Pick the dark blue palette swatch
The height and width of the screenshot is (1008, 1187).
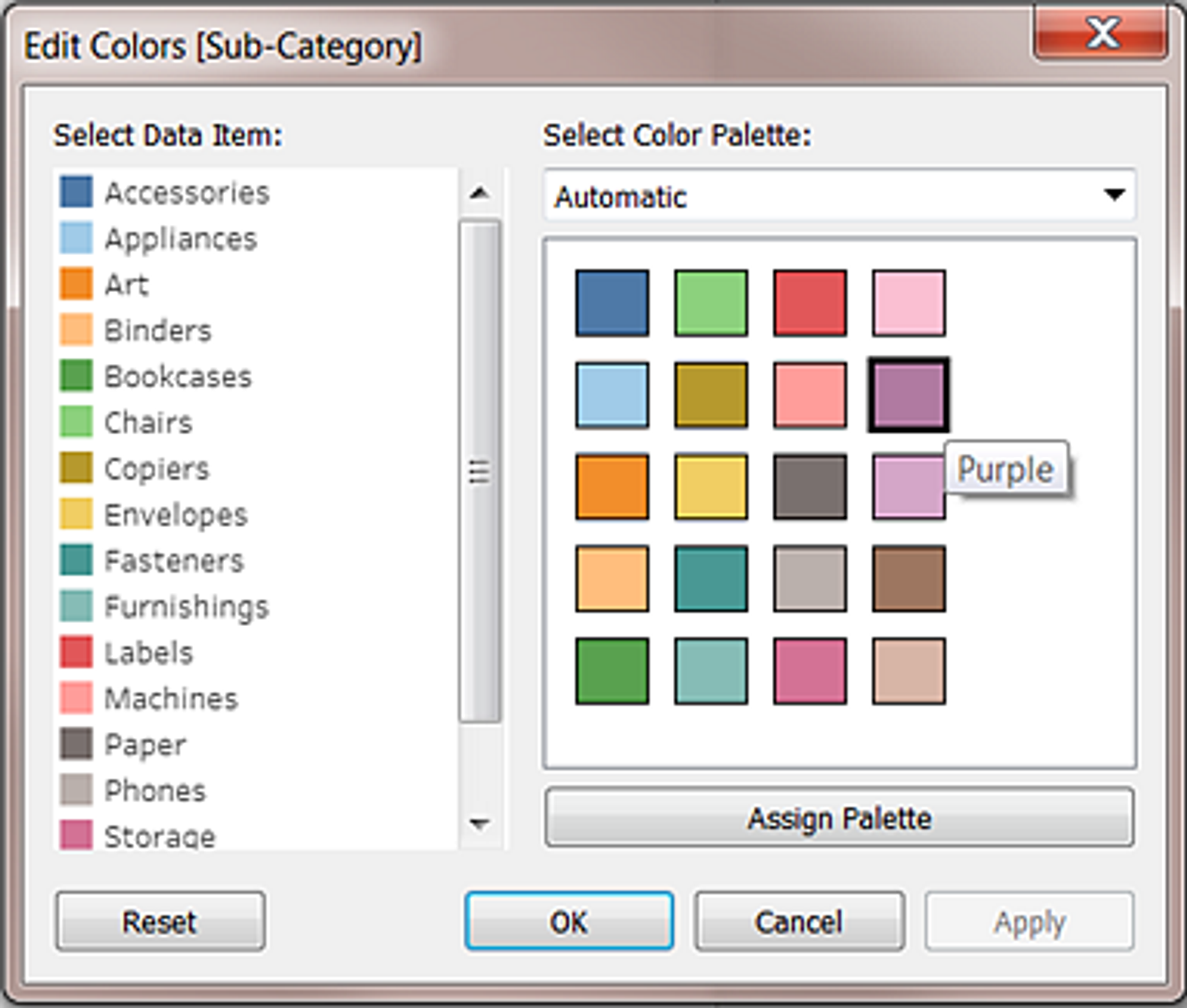click(x=612, y=303)
